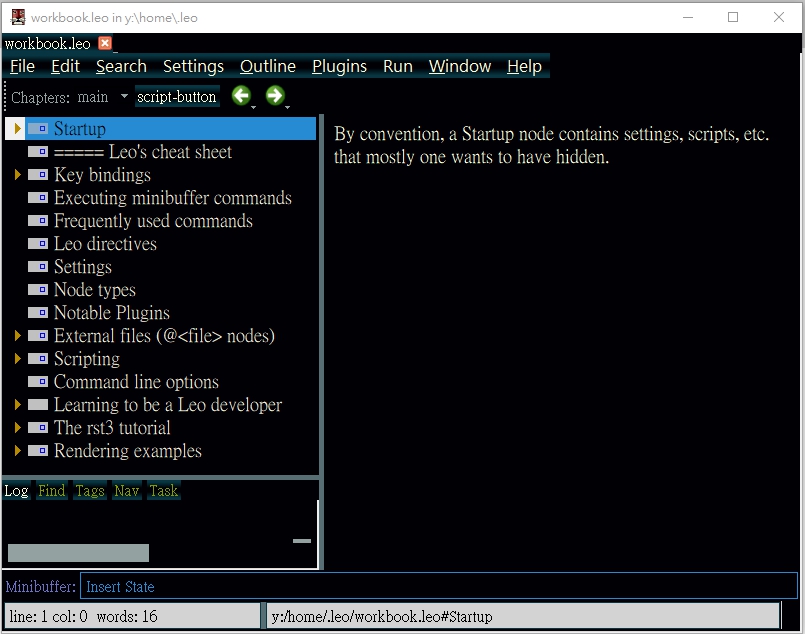Open the Window menu
Image resolution: width=805 pixels, height=634 pixels.
click(460, 66)
